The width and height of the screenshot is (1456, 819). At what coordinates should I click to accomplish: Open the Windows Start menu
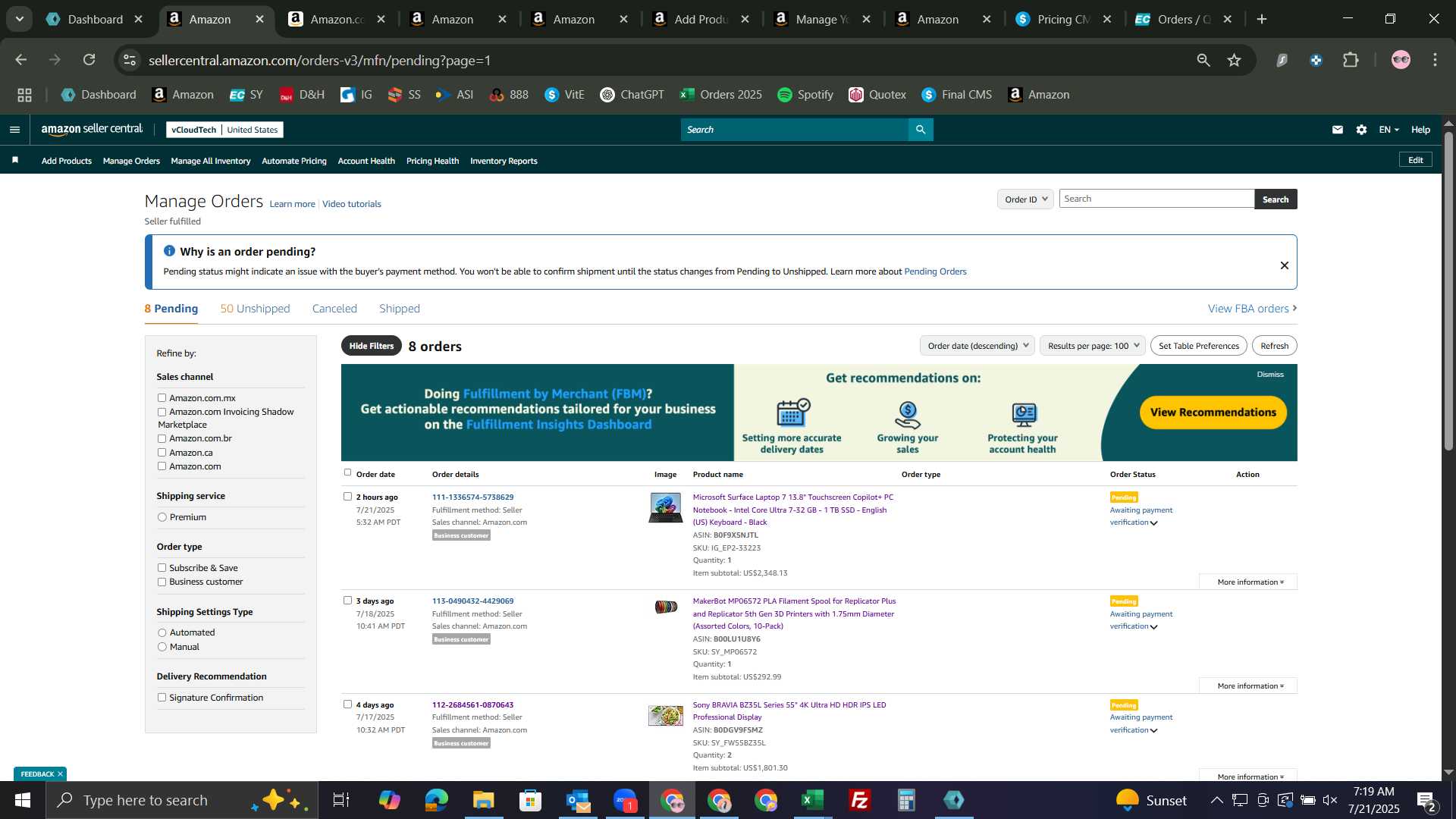coord(23,800)
